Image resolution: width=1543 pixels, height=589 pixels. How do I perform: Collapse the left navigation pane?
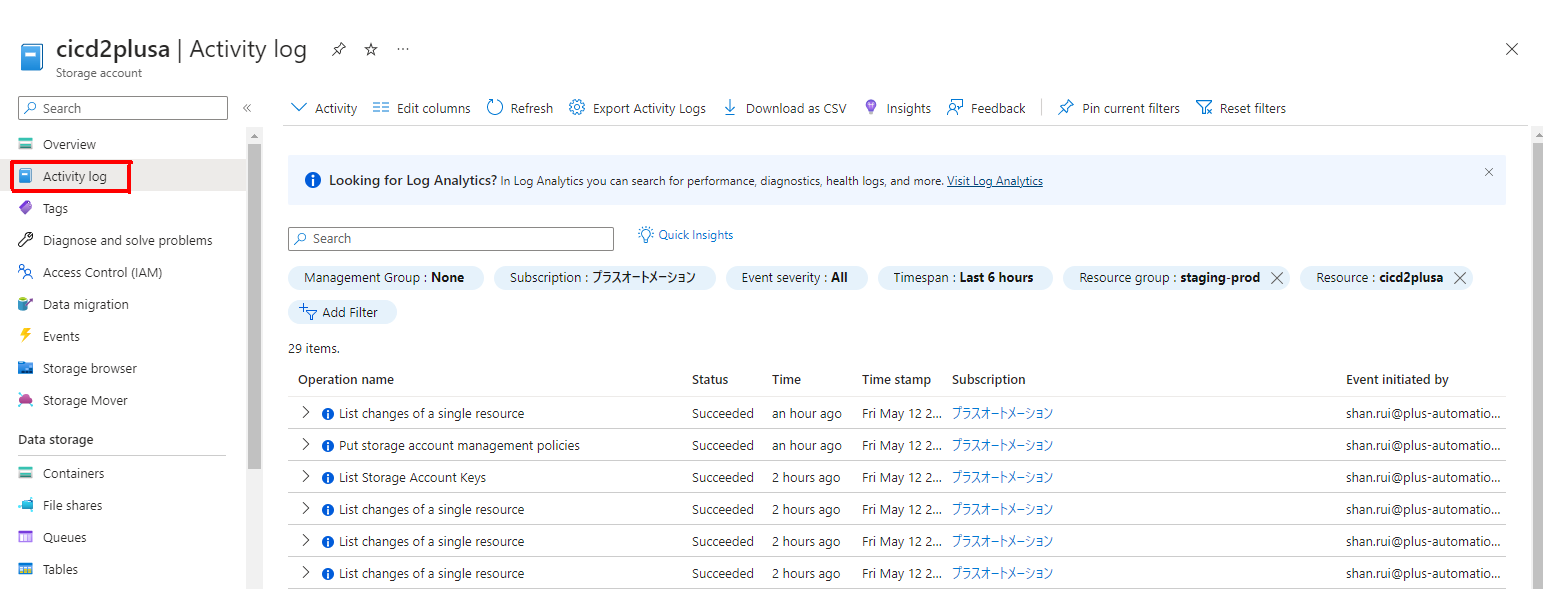(247, 108)
